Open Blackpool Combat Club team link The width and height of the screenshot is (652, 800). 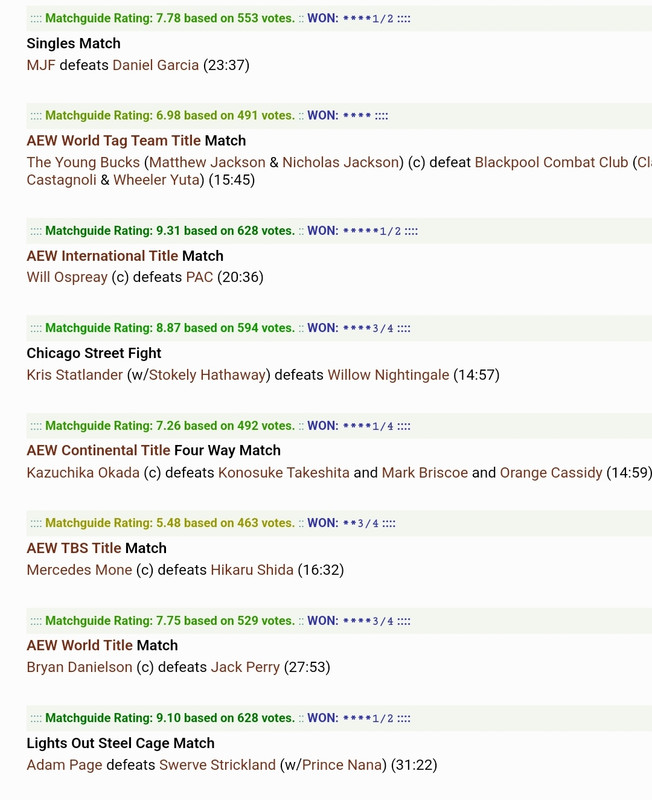pos(551,162)
